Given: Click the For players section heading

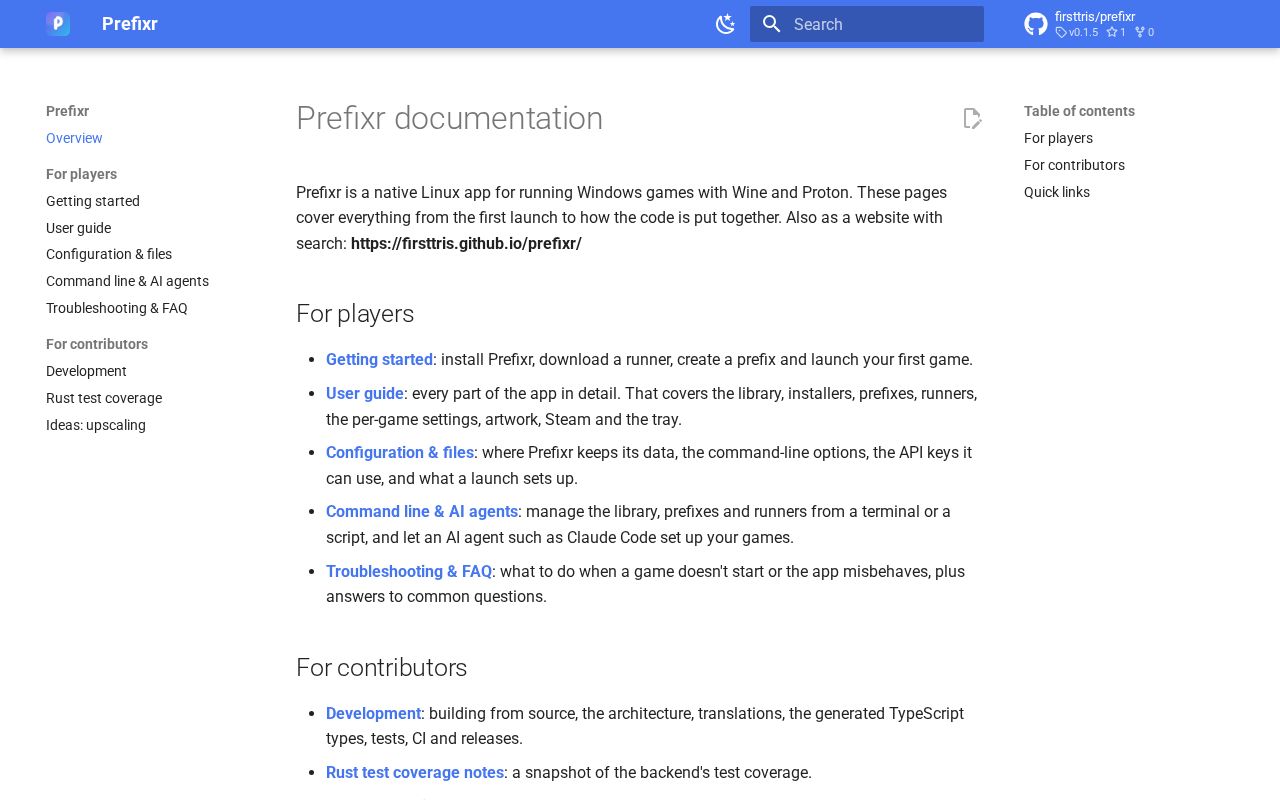Looking at the screenshot, I should 355,314.
